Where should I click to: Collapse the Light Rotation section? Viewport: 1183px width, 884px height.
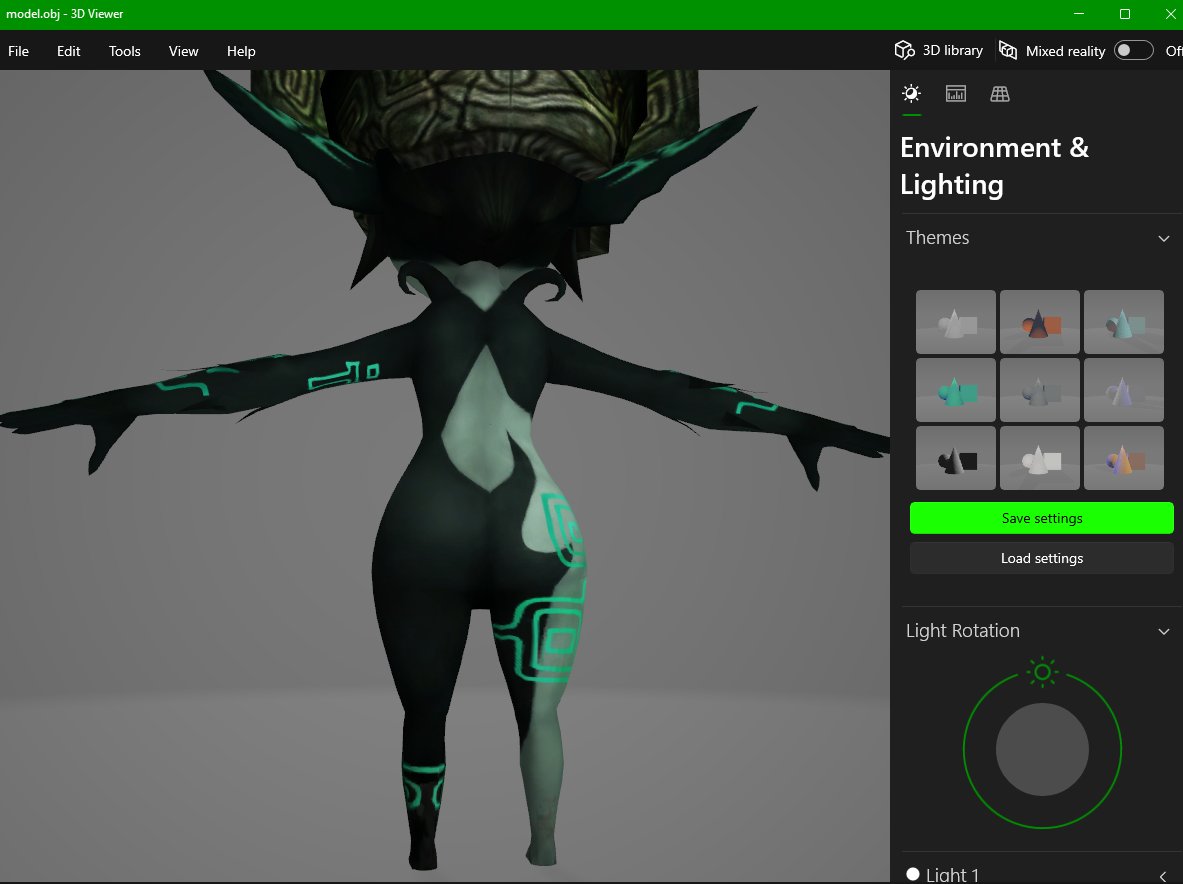(x=1163, y=631)
